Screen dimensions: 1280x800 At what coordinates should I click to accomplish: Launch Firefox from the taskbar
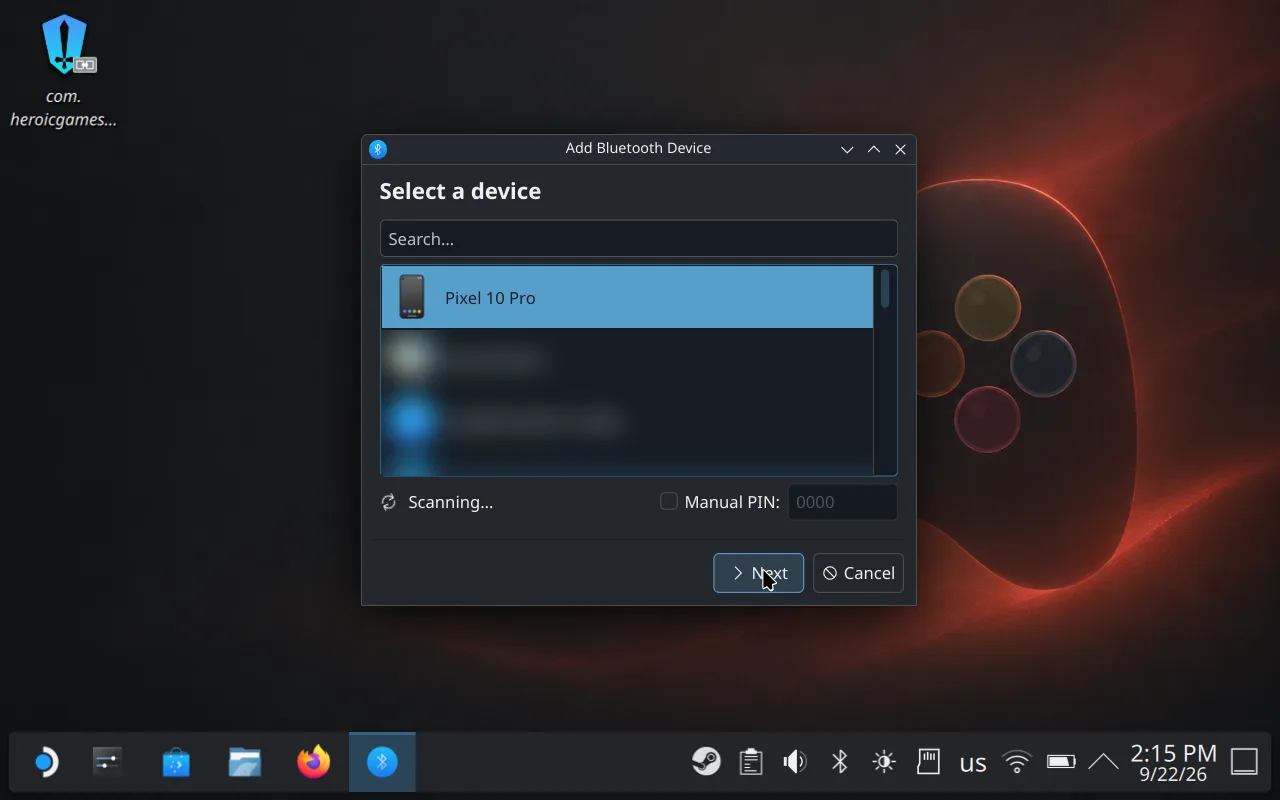313,763
